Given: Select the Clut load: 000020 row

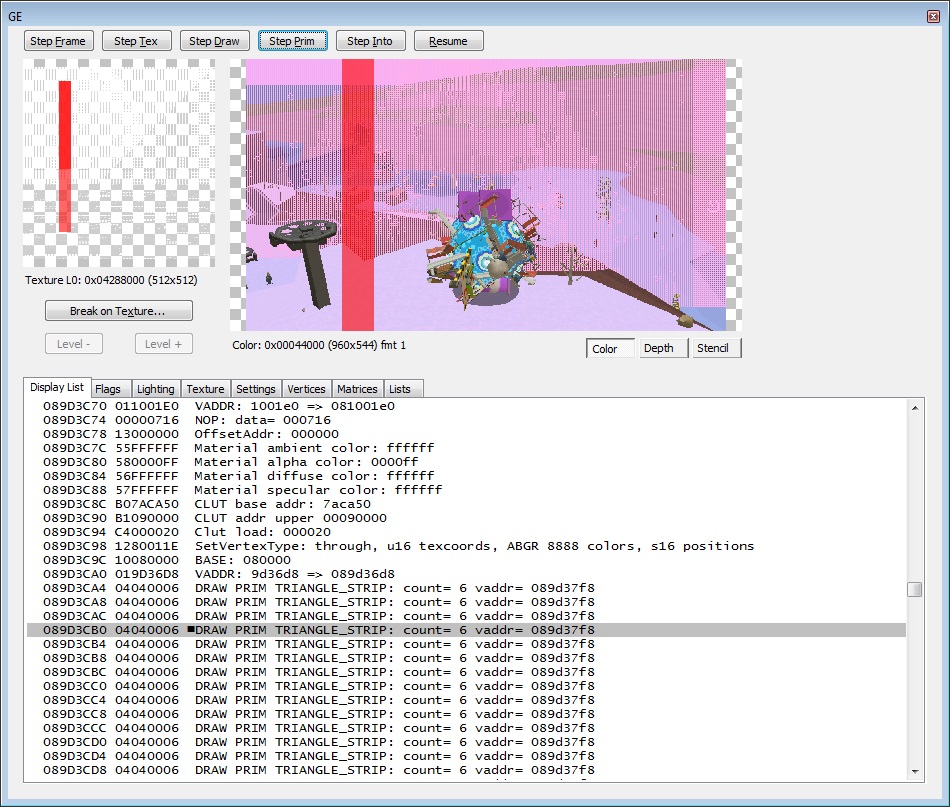Looking at the screenshot, I should click(467, 532).
